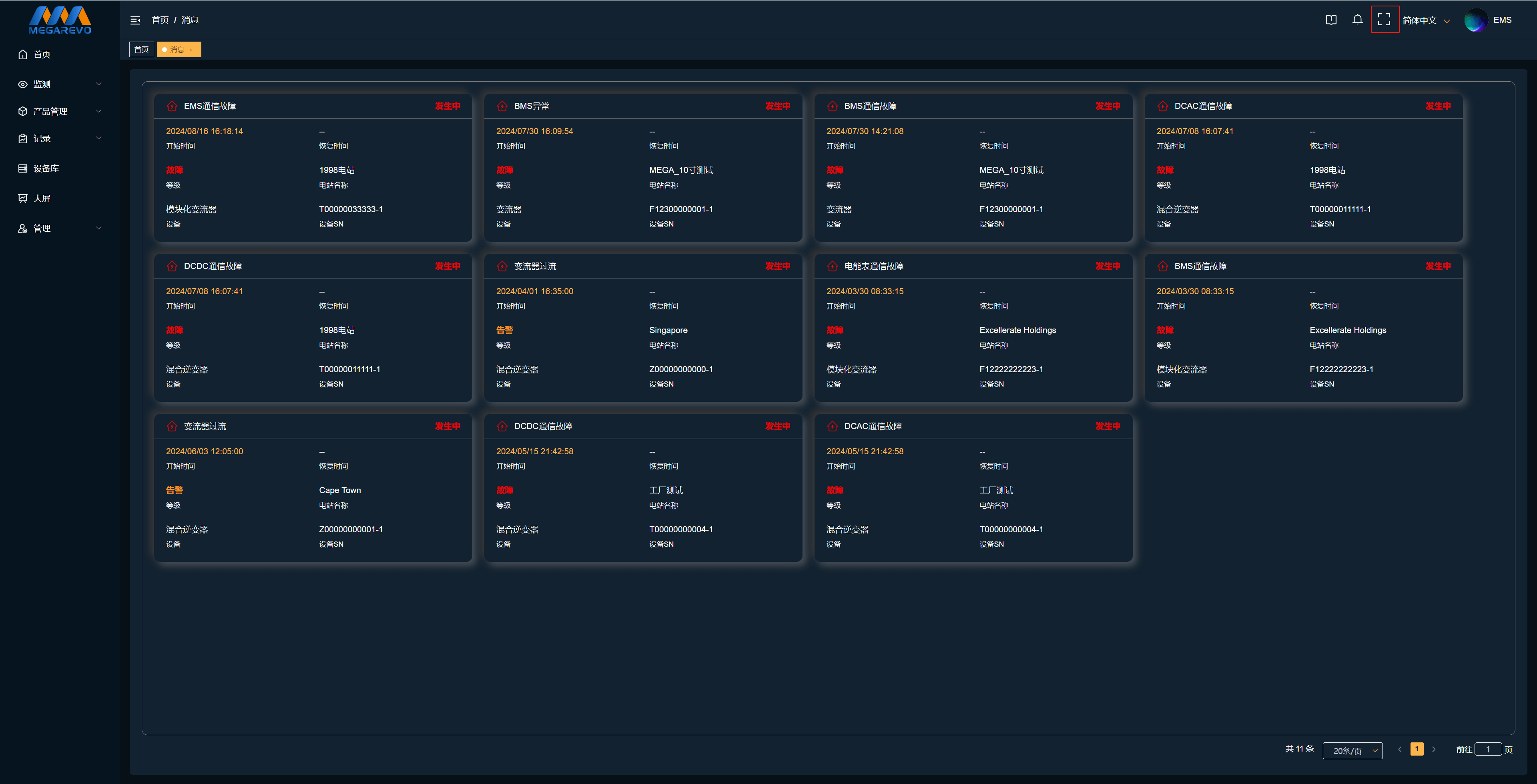The image size is (1537, 784).
Task: Click the clipboard icon beside 记录
Action: pyautogui.click(x=23, y=138)
